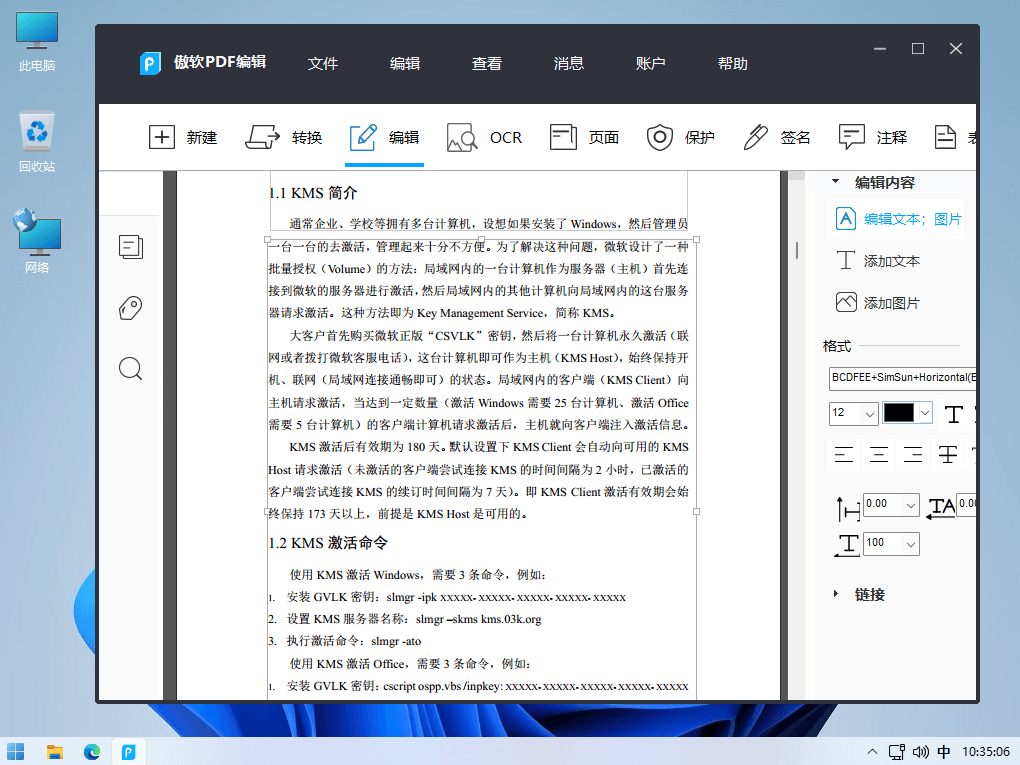The height and width of the screenshot is (765, 1020).
Task: Click the black font color swatch
Action: tap(898, 412)
